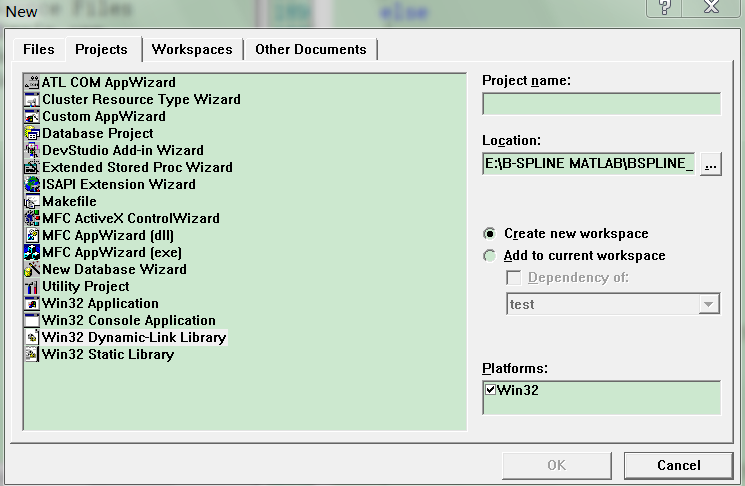The image size is (745, 486).
Task: Click the Database Project icon
Action: pos(32,133)
